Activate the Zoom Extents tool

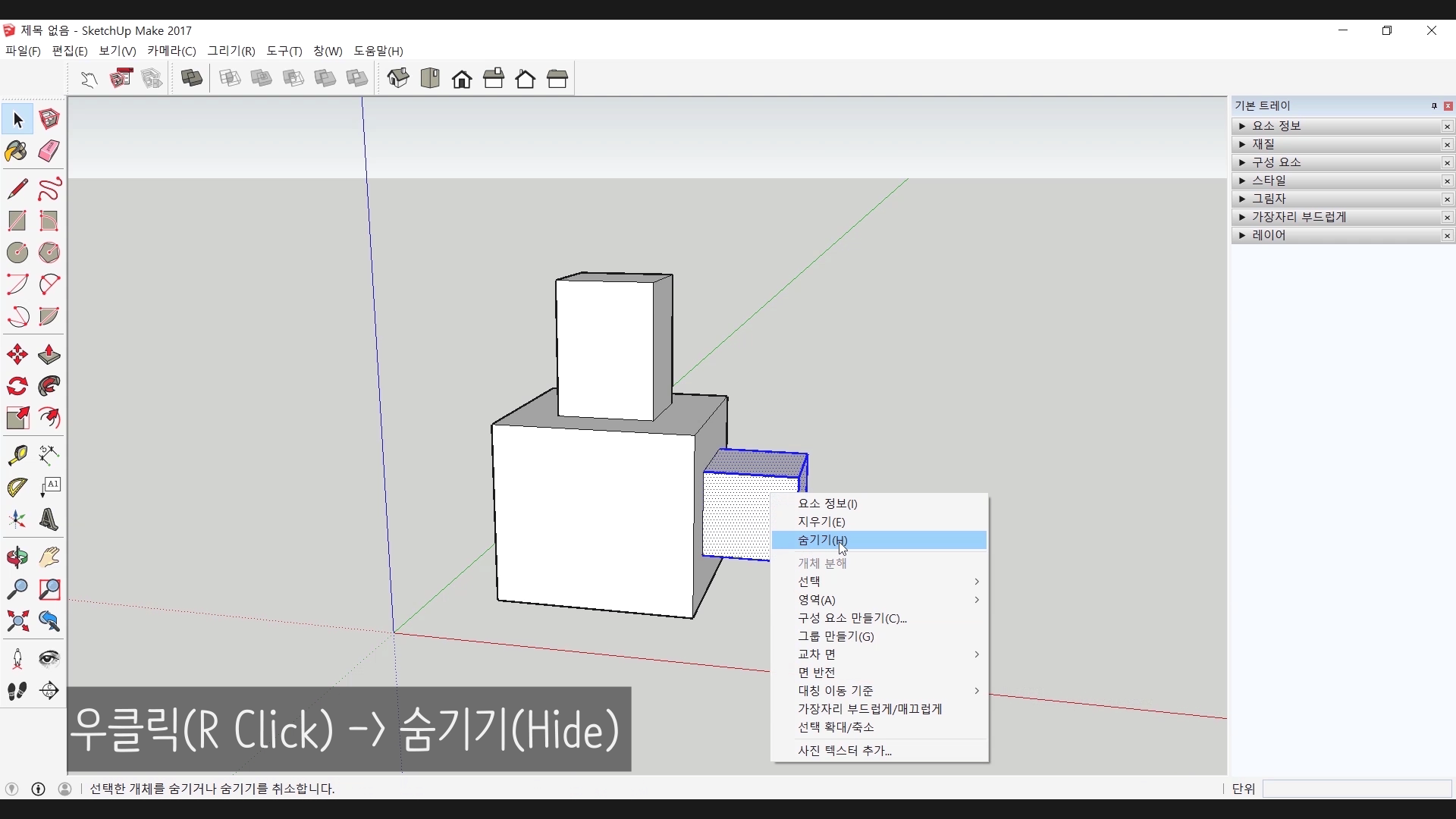pyautogui.click(x=17, y=622)
